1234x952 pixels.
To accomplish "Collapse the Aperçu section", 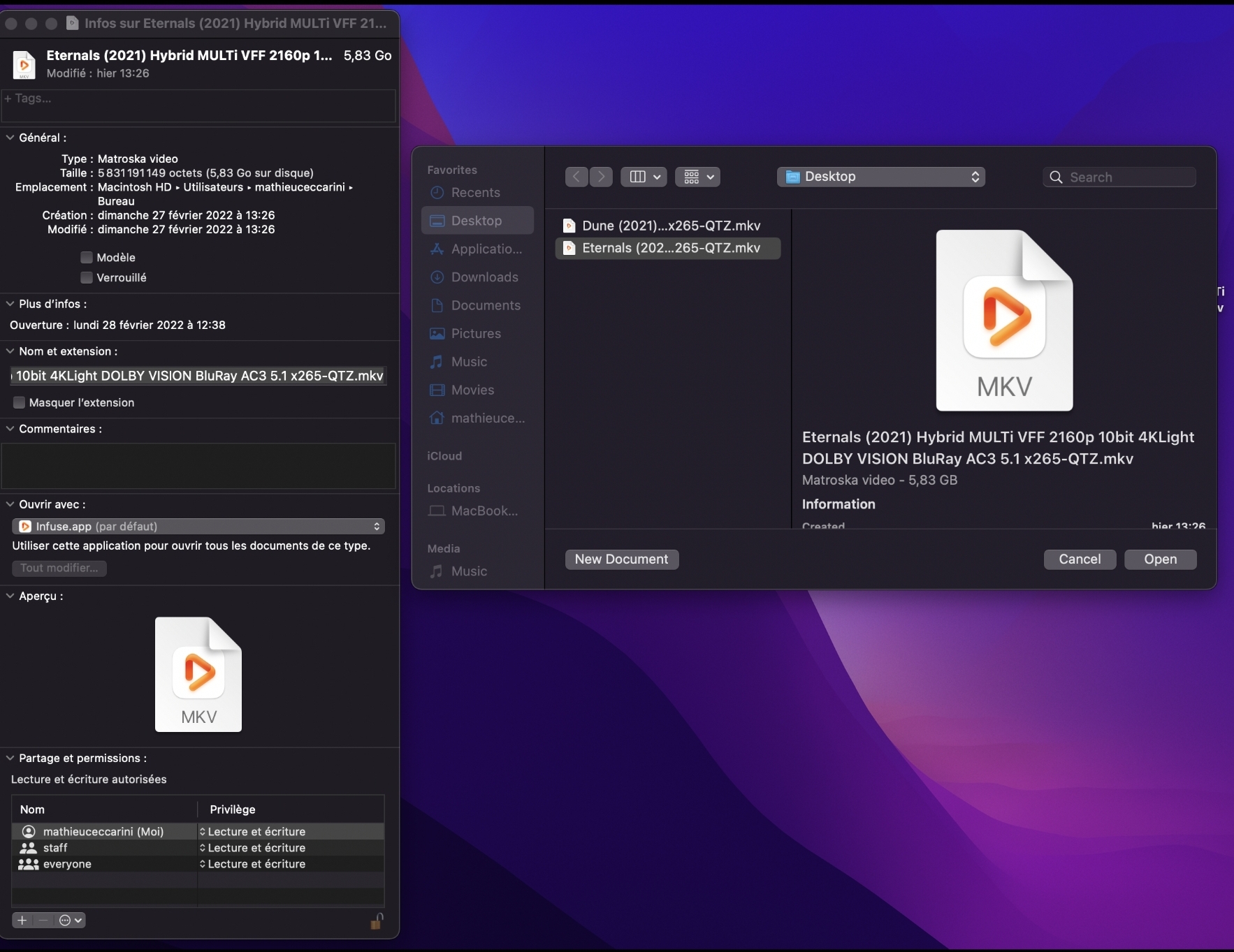I will point(10,596).
